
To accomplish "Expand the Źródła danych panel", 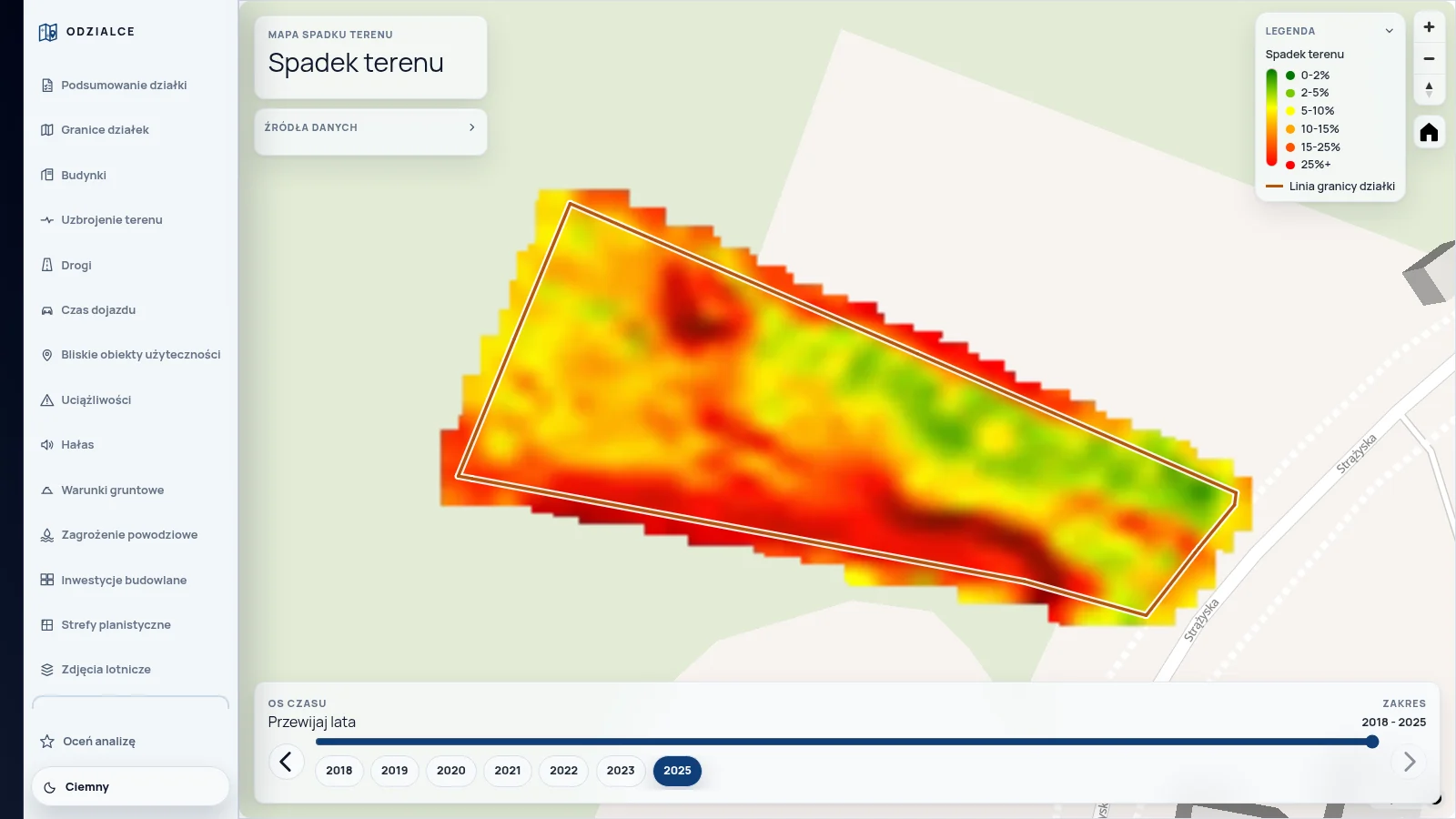I will [x=370, y=128].
